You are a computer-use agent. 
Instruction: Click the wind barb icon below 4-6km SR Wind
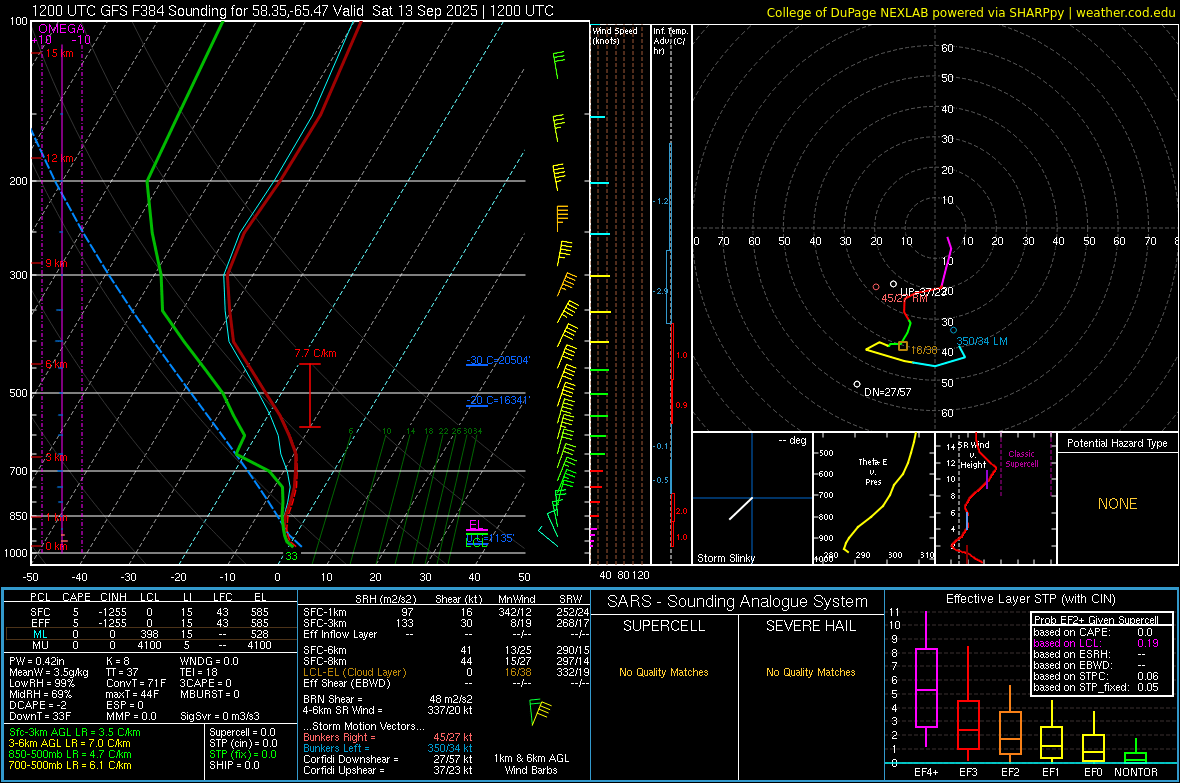click(540, 711)
